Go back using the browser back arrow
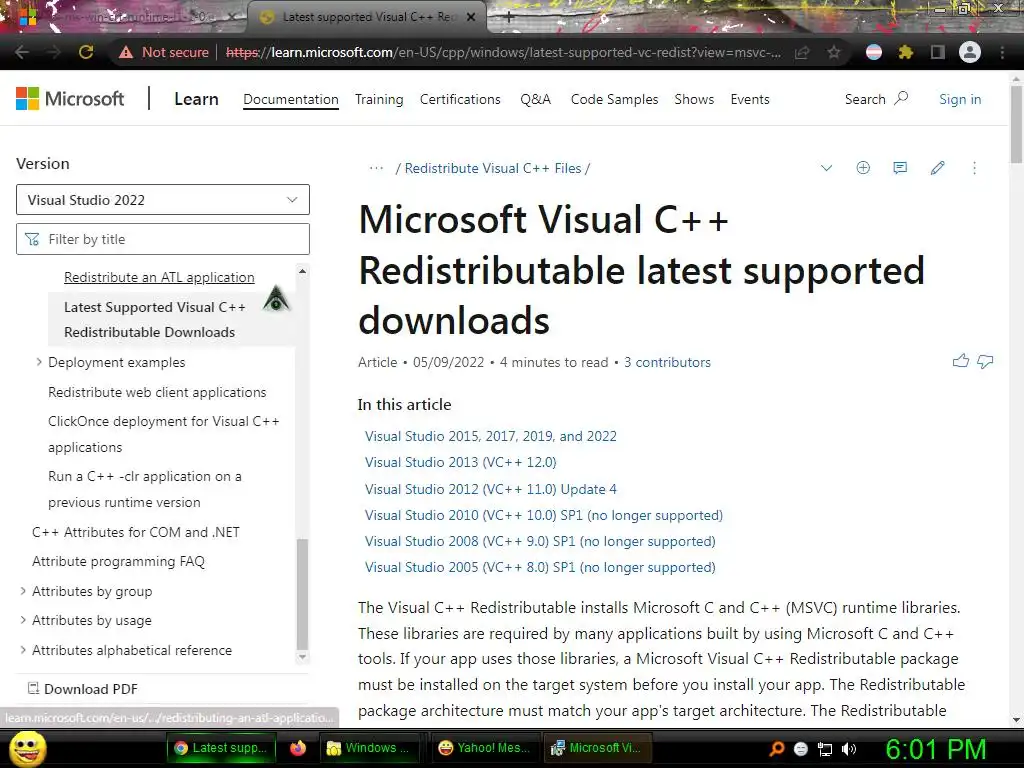 (x=22, y=52)
